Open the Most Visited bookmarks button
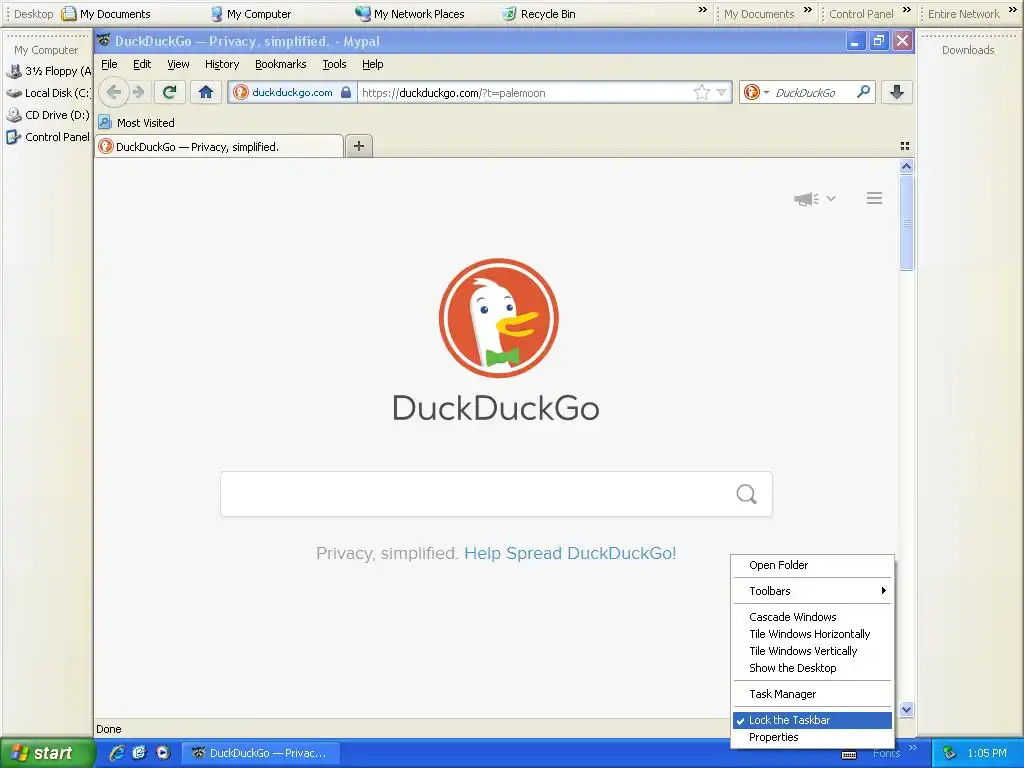 coord(136,122)
